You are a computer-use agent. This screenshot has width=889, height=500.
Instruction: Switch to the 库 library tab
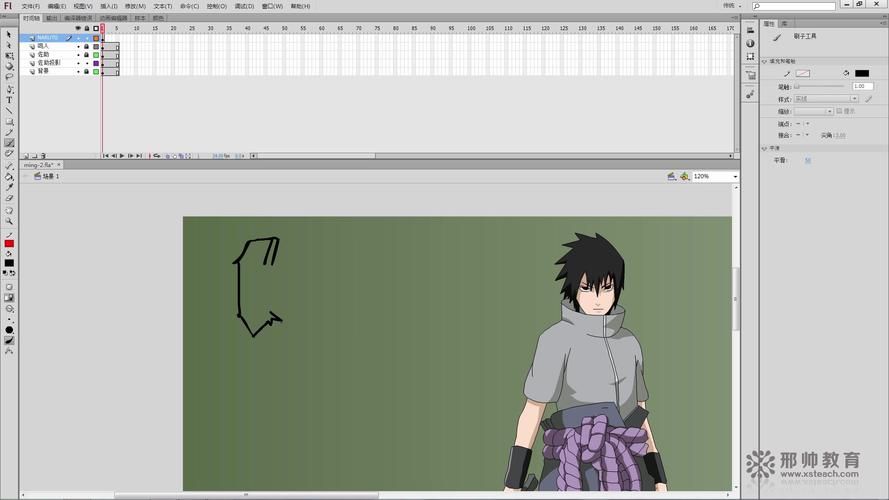[785, 23]
